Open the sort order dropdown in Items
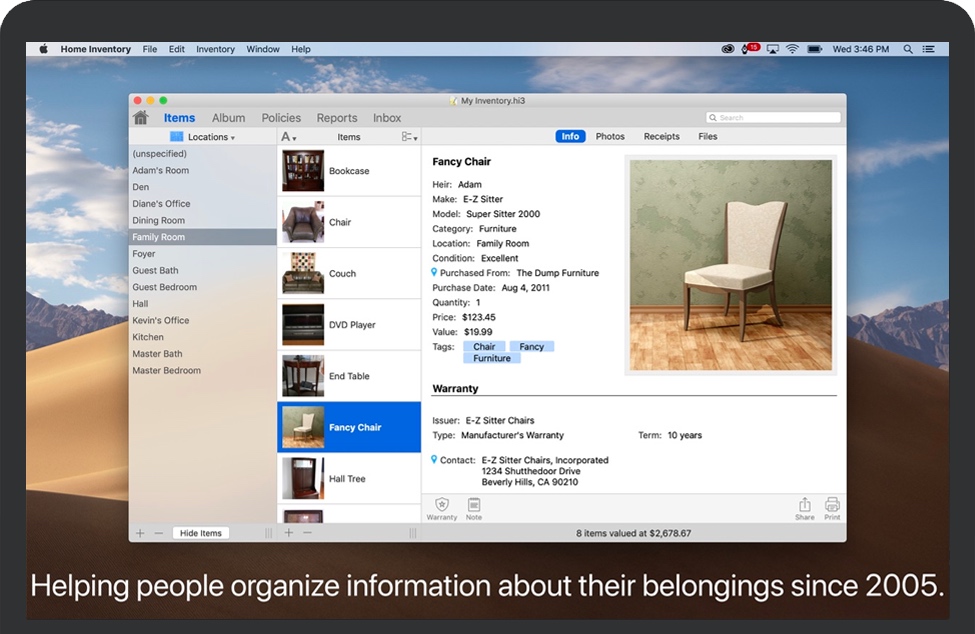Viewport: 975px width, 634px height. (289, 137)
